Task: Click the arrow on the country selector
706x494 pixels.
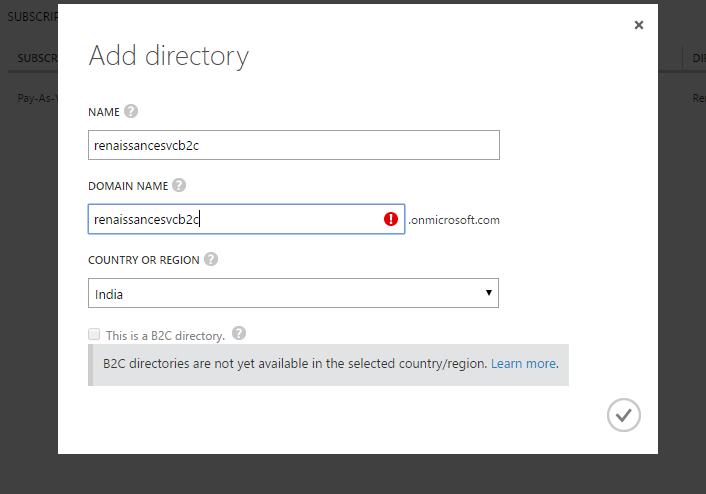Action: click(x=488, y=293)
